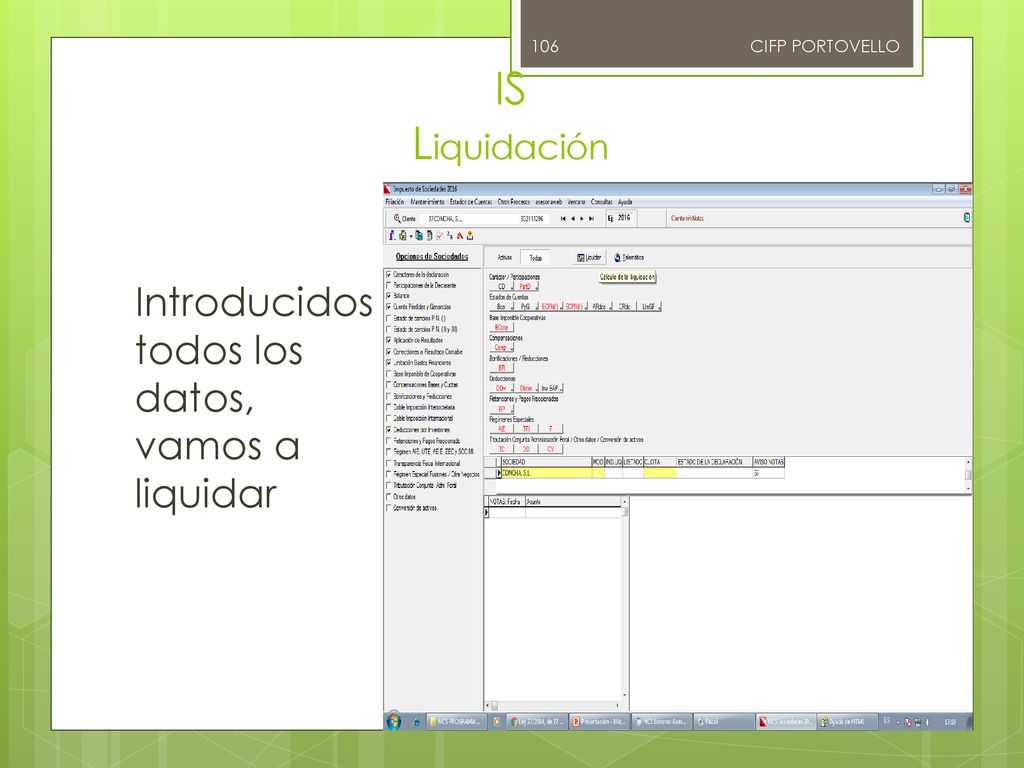Click the SOCIEDAD column header

pos(546,462)
